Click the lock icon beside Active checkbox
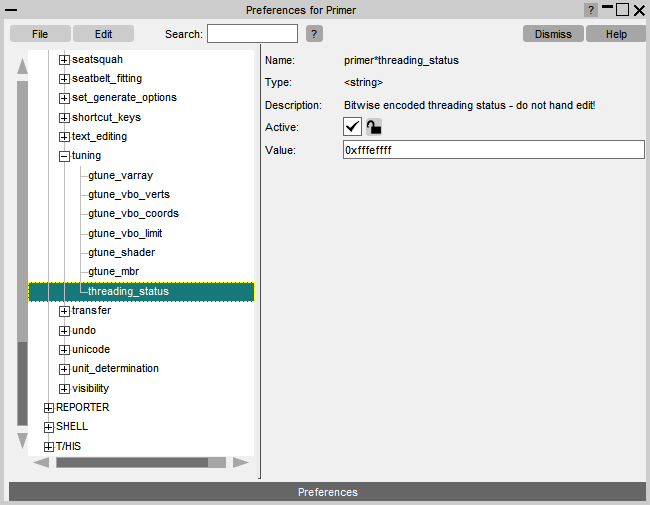The image size is (650, 505). click(374, 127)
